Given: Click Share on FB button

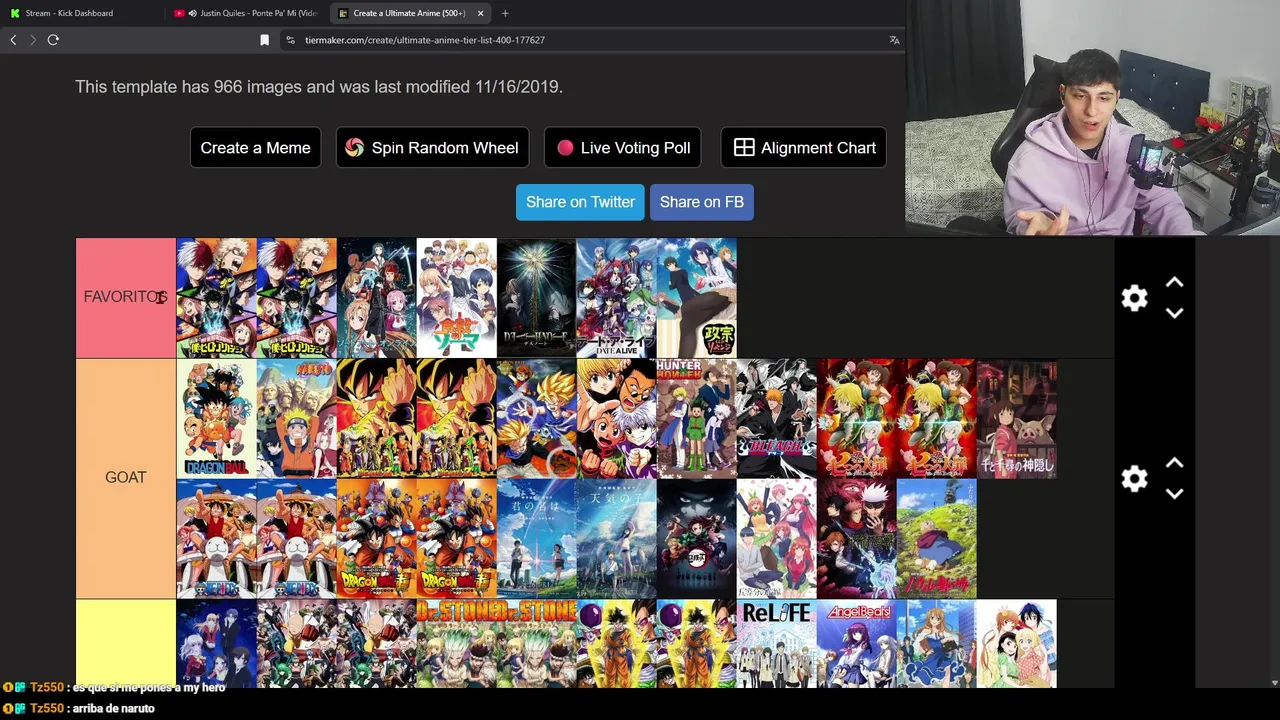Looking at the screenshot, I should [x=702, y=202].
